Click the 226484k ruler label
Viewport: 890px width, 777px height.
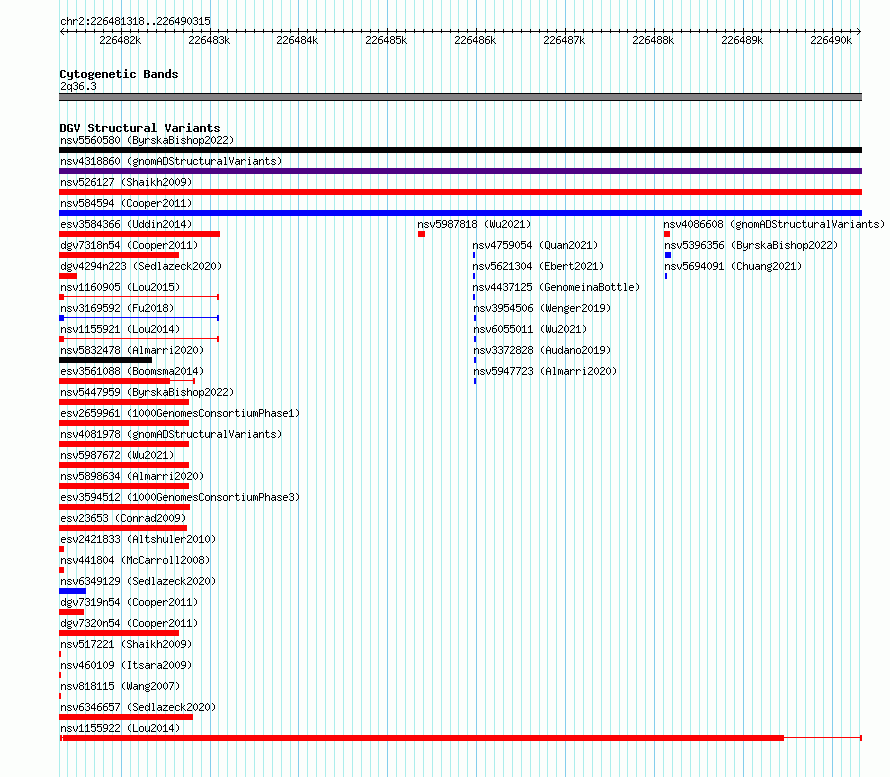pos(297,40)
